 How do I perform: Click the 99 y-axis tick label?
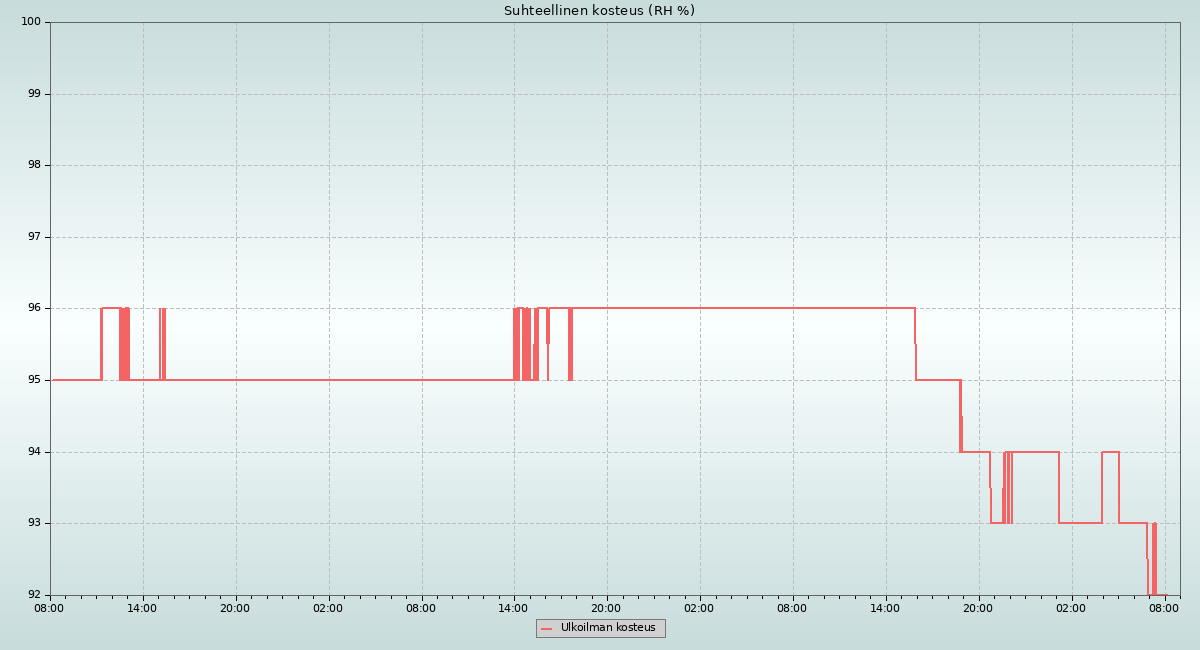pos(33,94)
